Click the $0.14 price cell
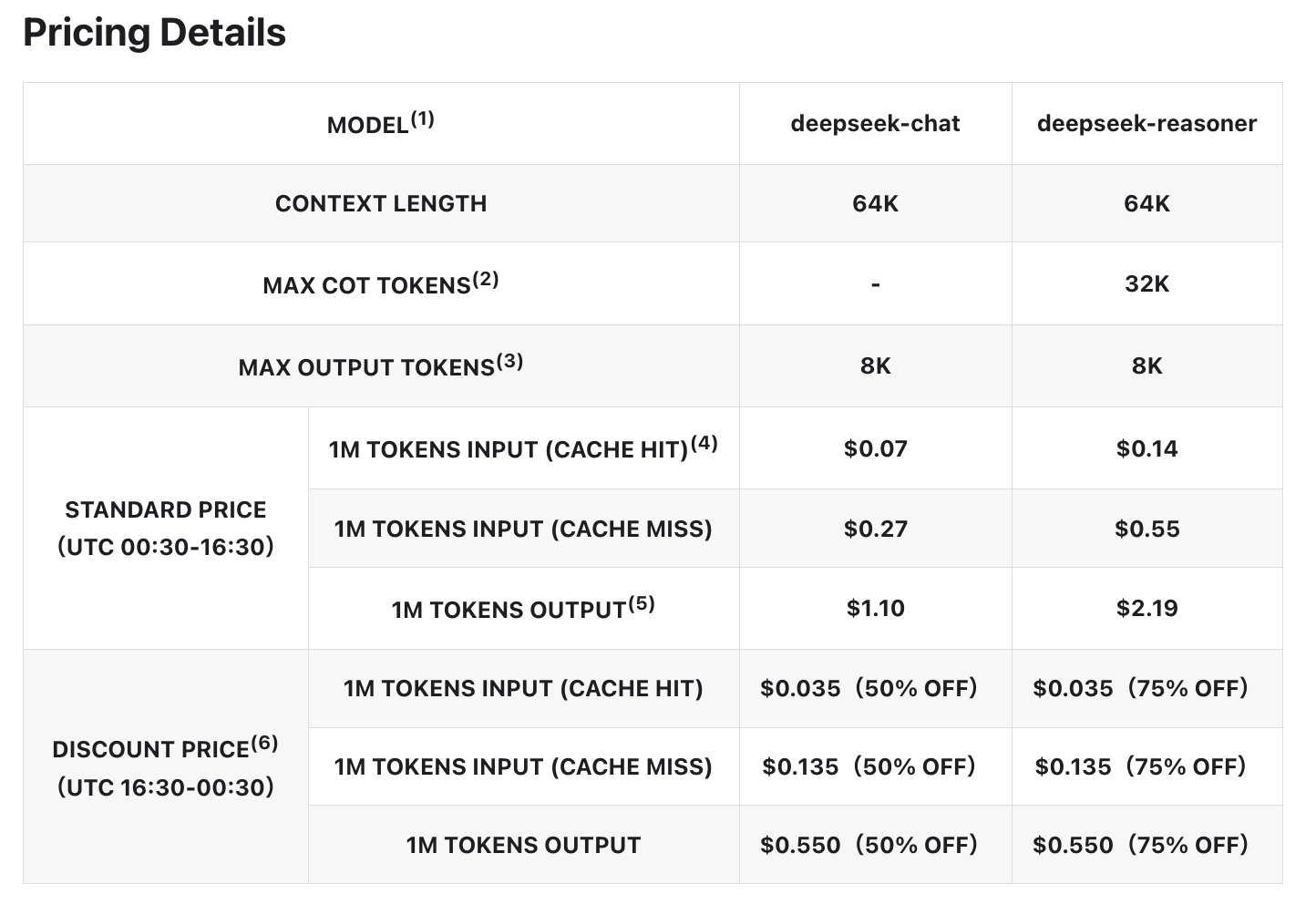The height and width of the screenshot is (915, 1316). 1146,448
